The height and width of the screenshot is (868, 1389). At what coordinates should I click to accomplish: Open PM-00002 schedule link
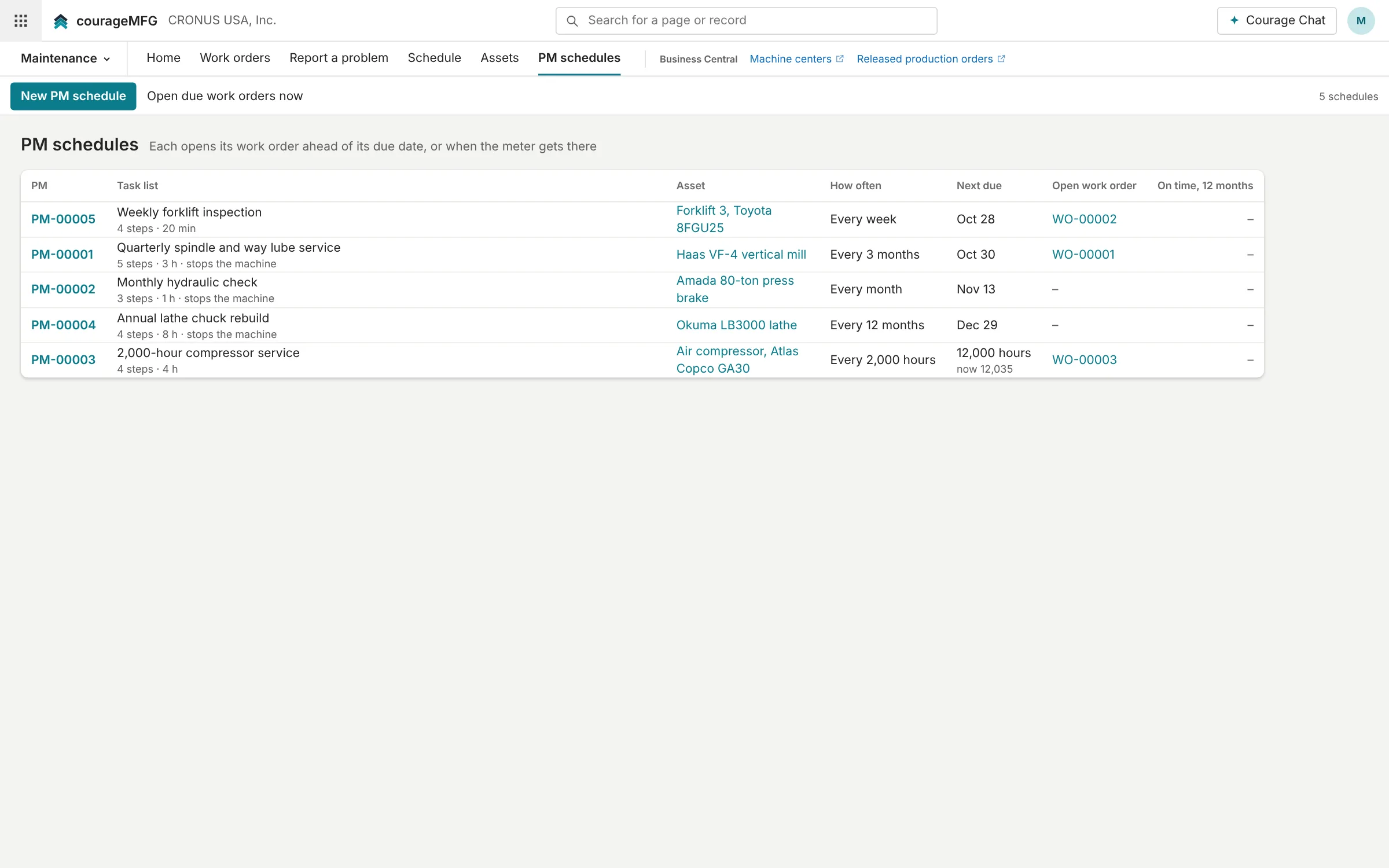63,289
